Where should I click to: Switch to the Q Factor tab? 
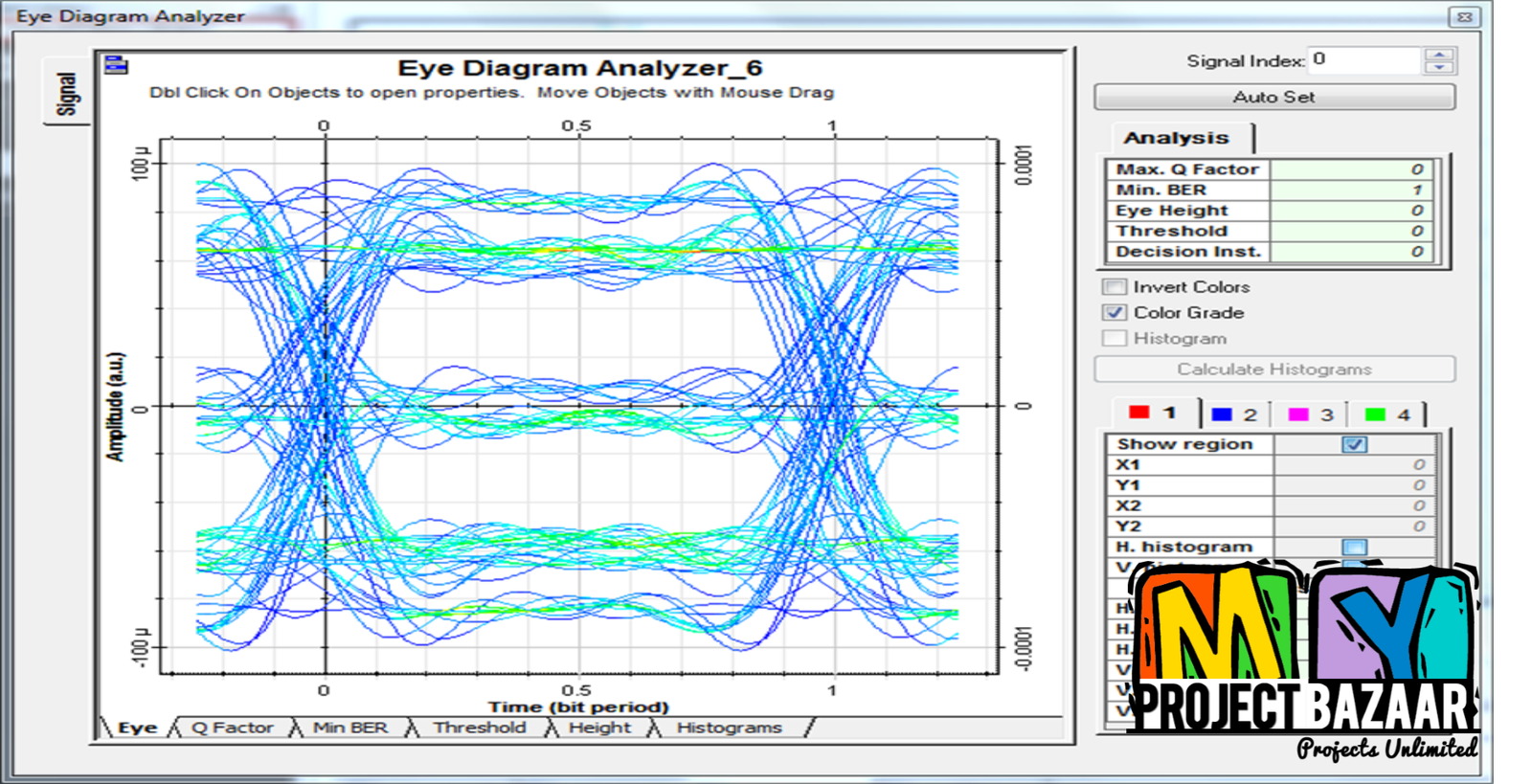point(233,728)
